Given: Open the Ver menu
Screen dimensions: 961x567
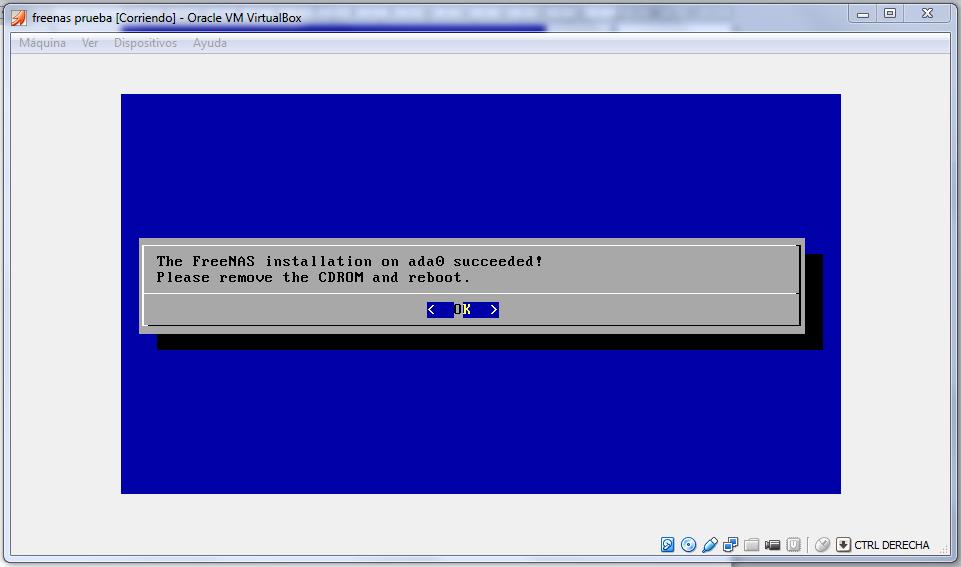Looking at the screenshot, I should click(x=90, y=43).
